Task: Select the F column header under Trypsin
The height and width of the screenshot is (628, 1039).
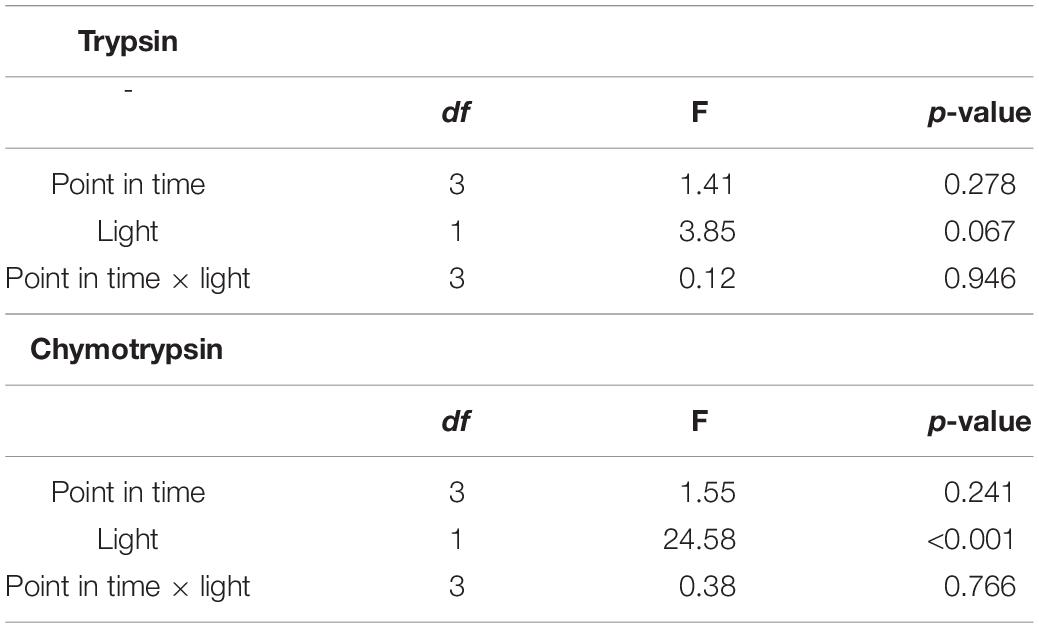Action: [699, 112]
